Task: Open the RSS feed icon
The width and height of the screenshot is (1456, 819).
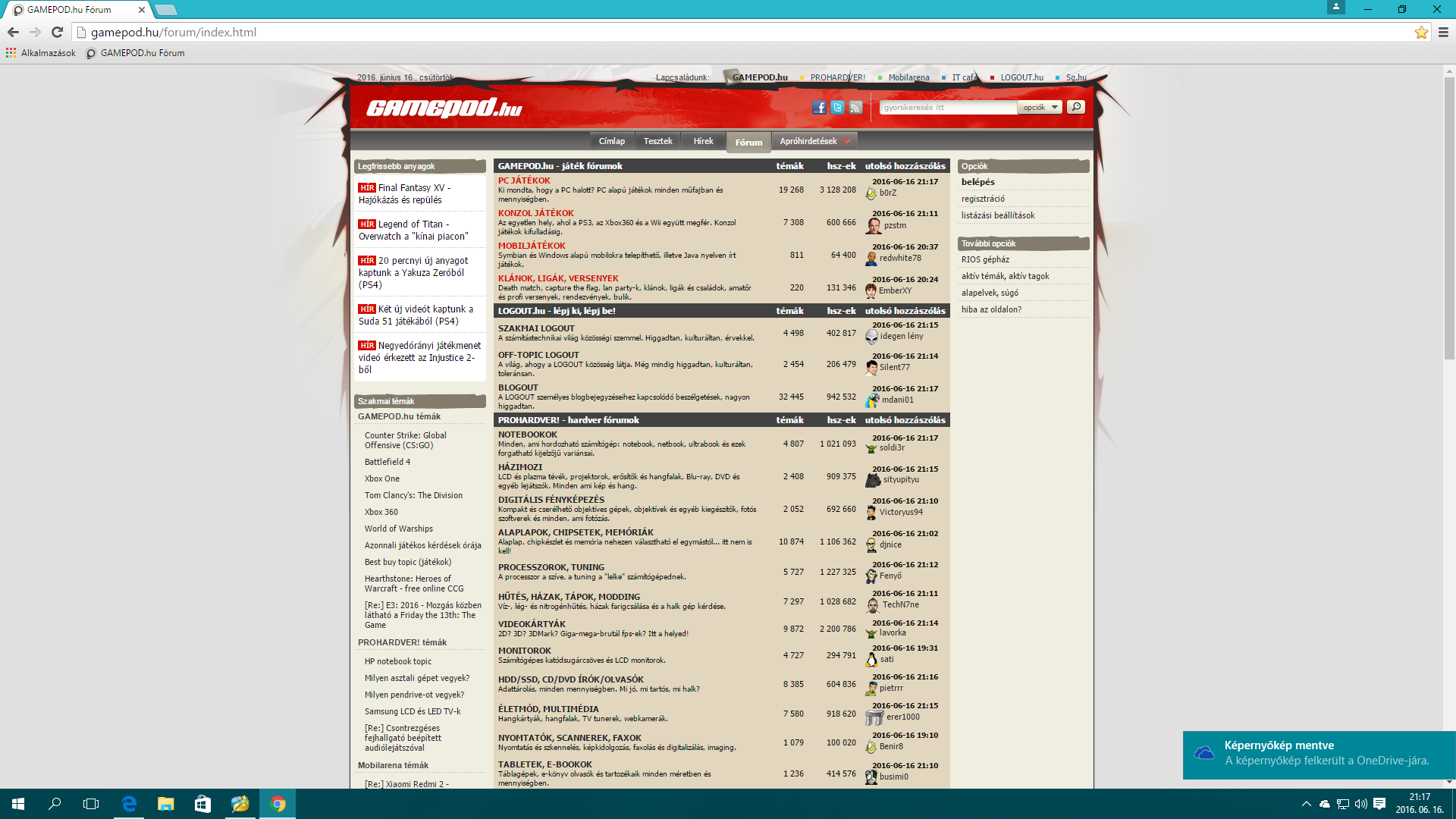Action: [855, 107]
